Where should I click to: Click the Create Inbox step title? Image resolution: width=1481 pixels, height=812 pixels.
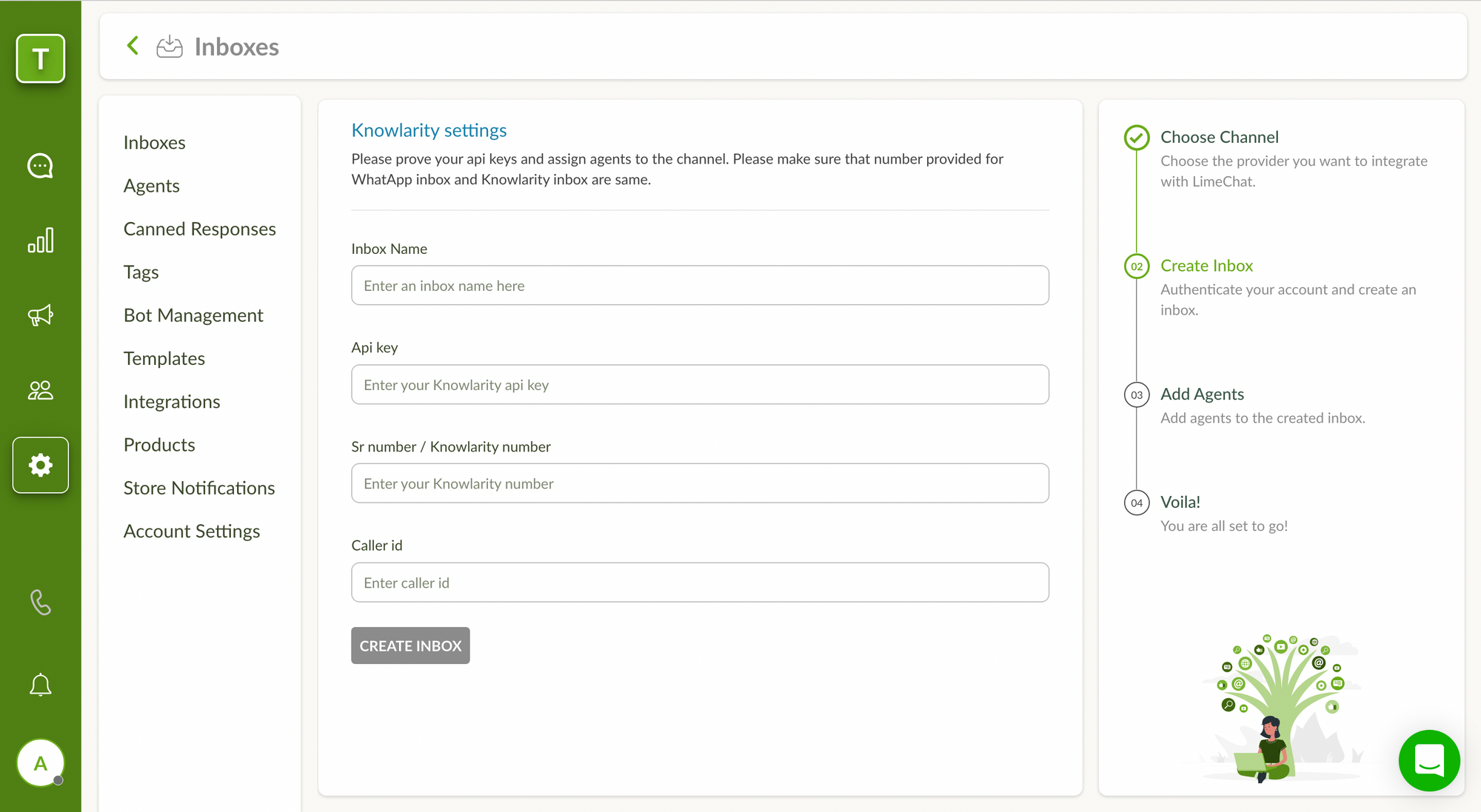tap(1206, 266)
